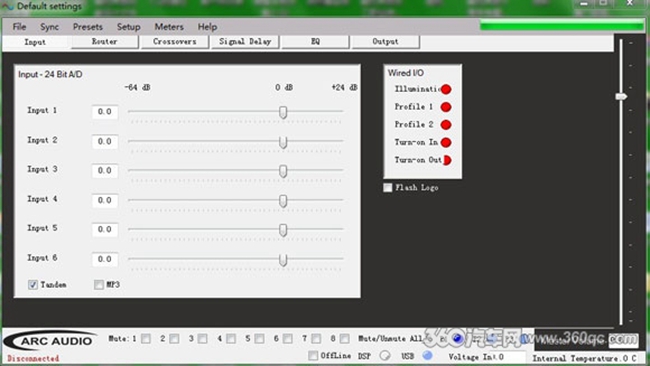Click the Profile 2 red indicator
This screenshot has height=366, width=650.
click(446, 125)
